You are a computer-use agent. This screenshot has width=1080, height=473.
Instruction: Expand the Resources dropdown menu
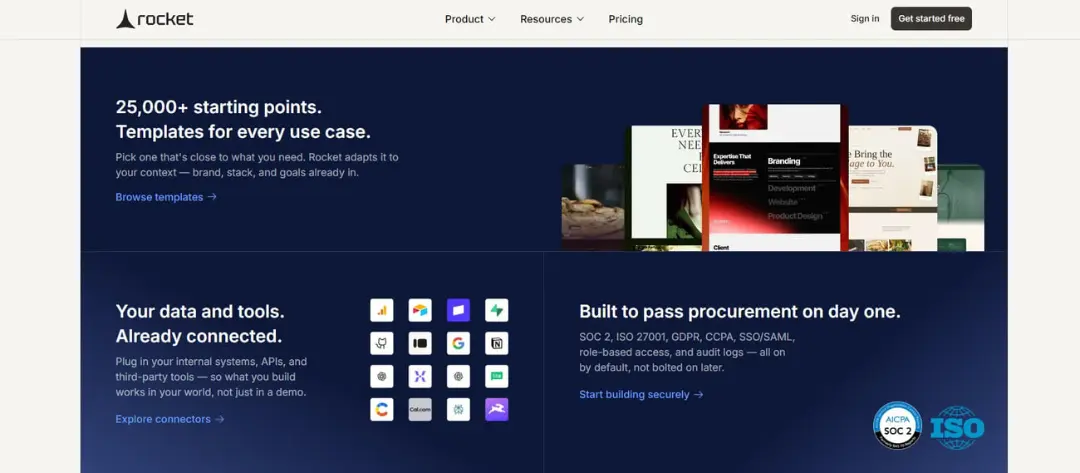[552, 19]
